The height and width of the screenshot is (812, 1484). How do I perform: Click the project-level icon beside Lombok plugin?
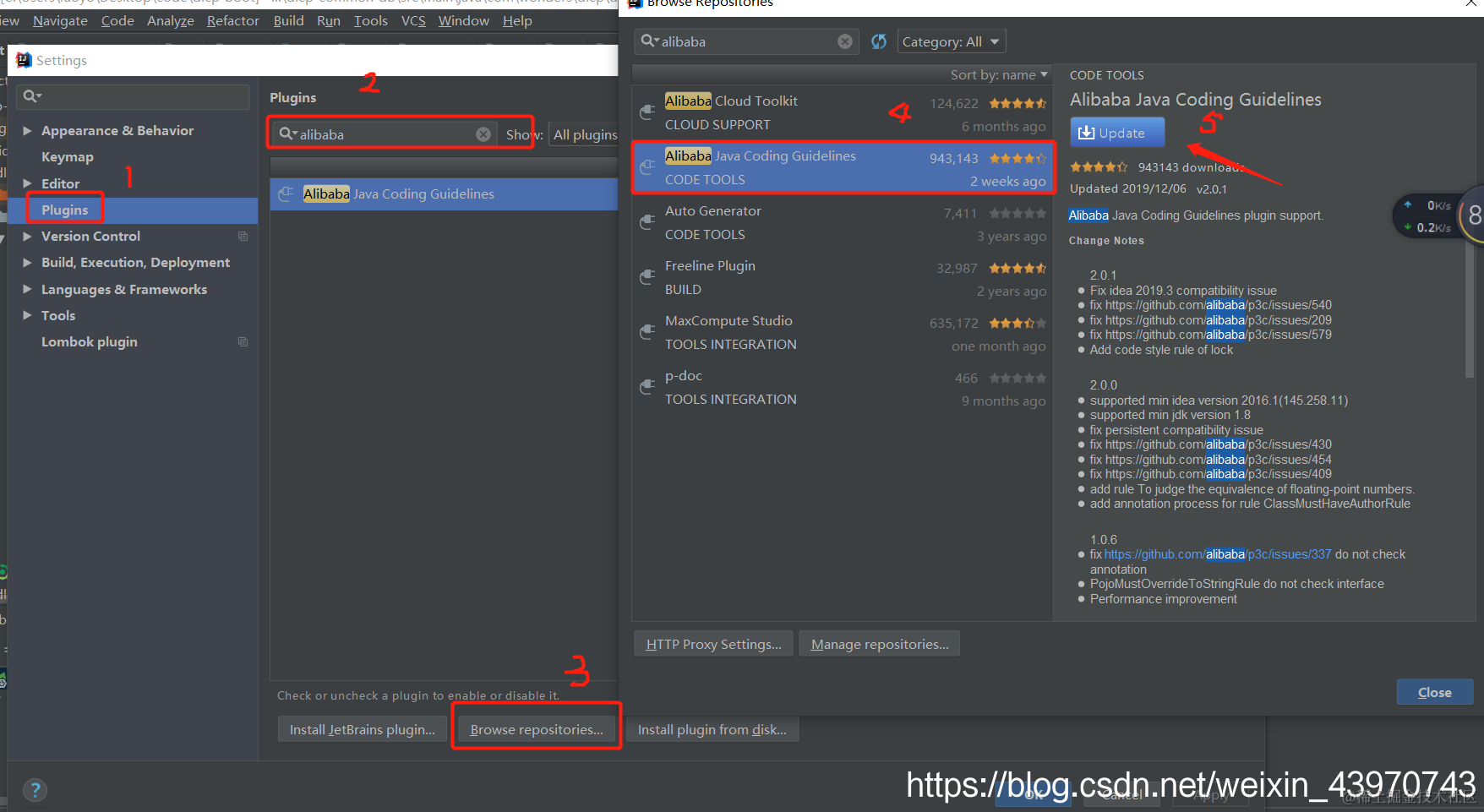pyautogui.click(x=243, y=342)
